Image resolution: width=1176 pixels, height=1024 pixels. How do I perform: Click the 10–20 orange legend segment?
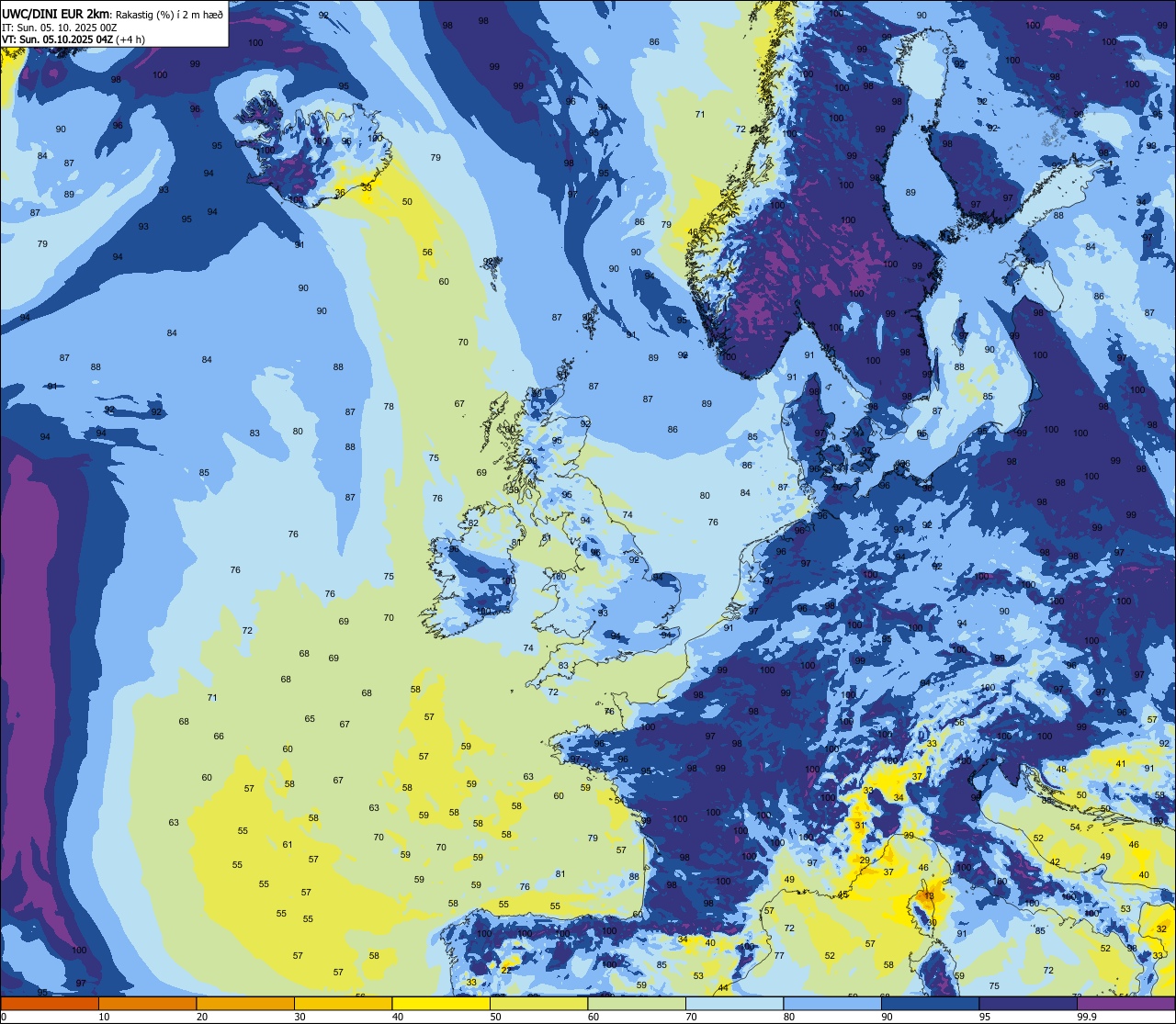pyautogui.click(x=147, y=1003)
